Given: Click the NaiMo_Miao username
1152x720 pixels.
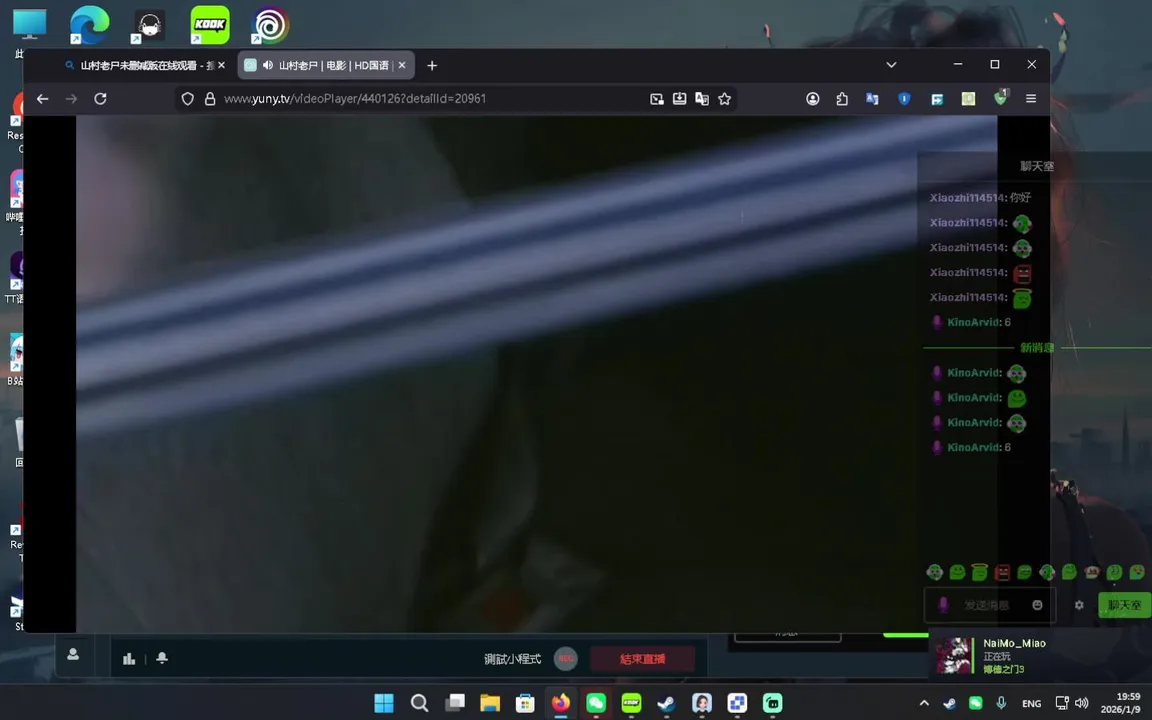Looking at the screenshot, I should coord(1015,643).
